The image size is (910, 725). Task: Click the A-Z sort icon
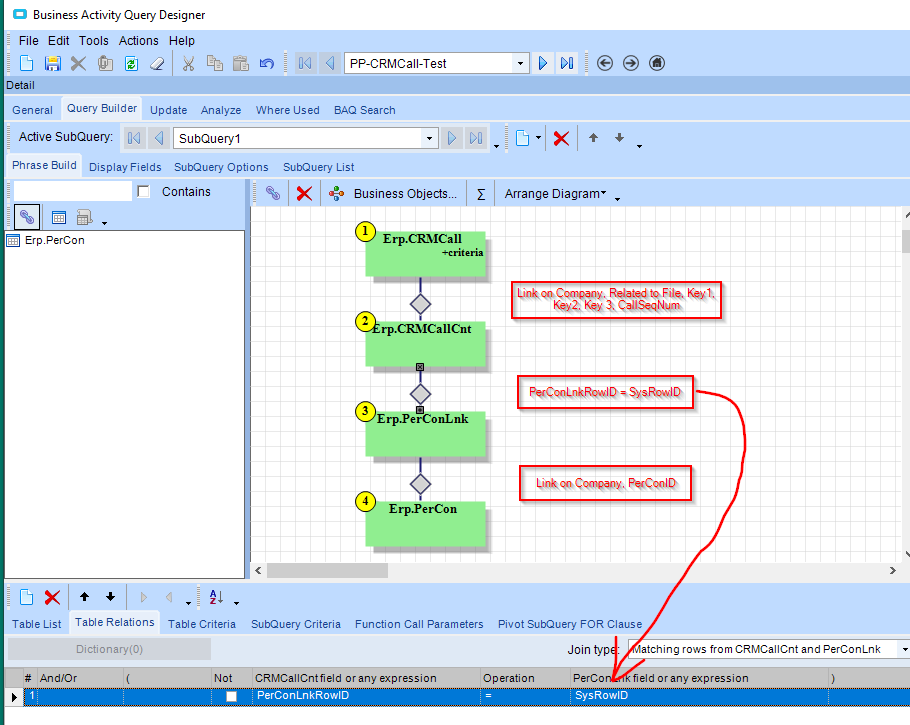pyautogui.click(x=216, y=597)
